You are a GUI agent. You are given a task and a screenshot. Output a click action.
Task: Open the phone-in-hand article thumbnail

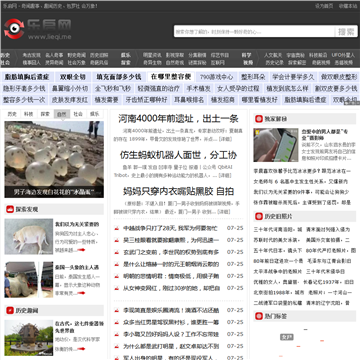click(276, 145)
